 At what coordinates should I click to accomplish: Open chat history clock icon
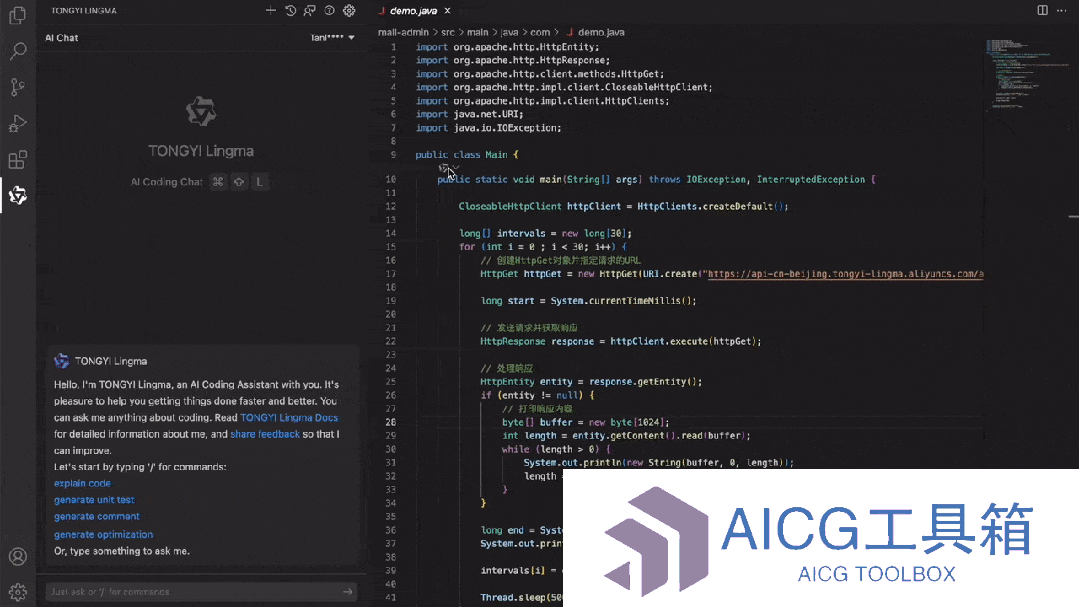[290, 10]
